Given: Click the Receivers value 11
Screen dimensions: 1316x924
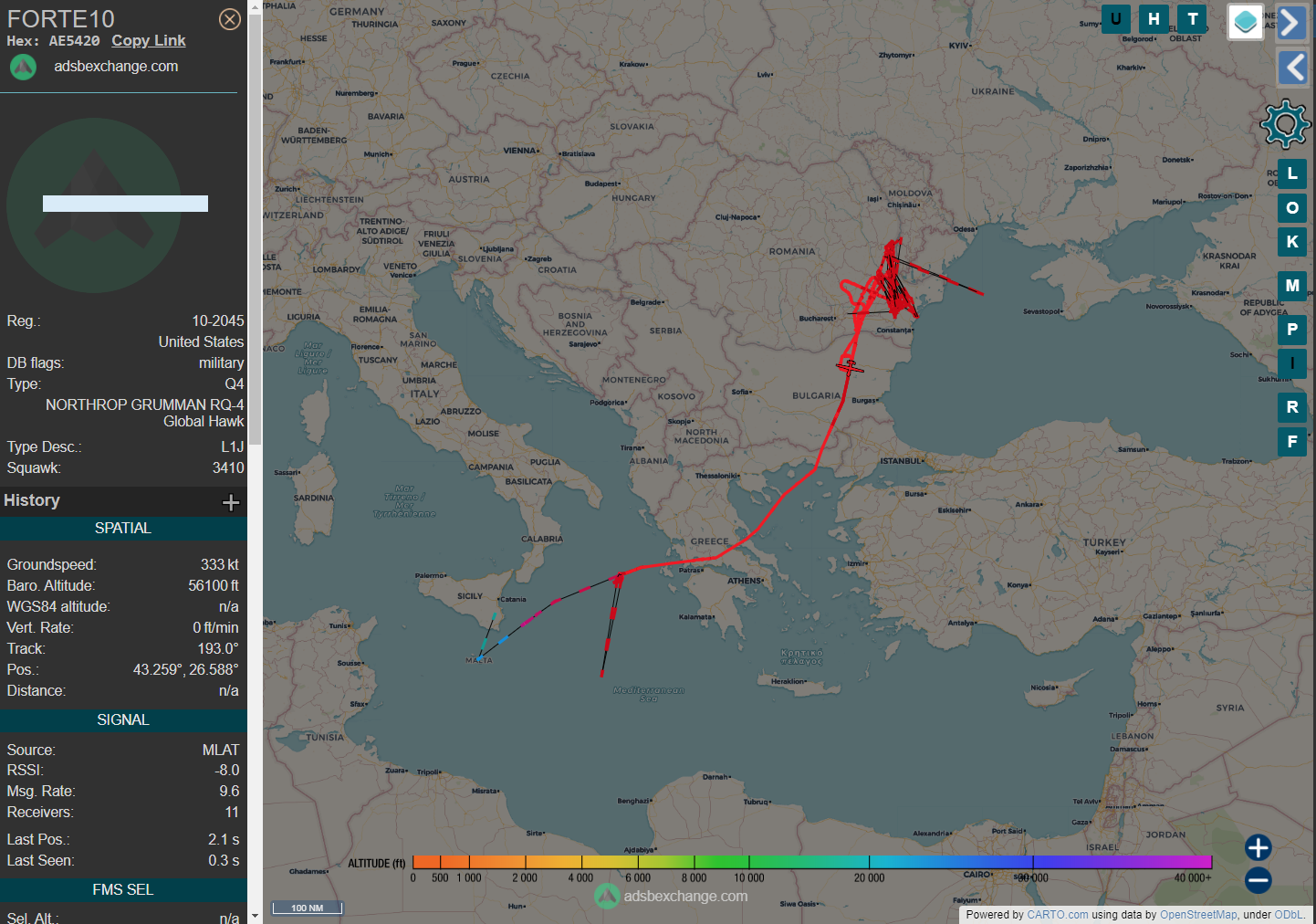Looking at the screenshot, I should pos(232,813).
